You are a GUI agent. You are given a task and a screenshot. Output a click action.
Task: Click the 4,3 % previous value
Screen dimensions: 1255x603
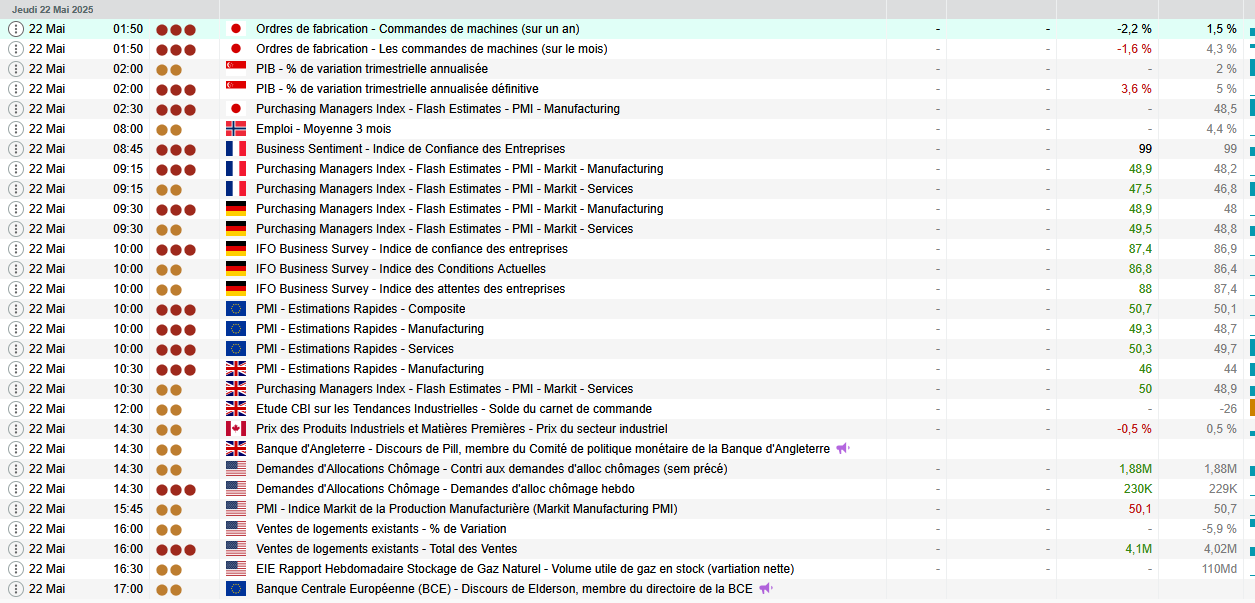coord(1221,49)
